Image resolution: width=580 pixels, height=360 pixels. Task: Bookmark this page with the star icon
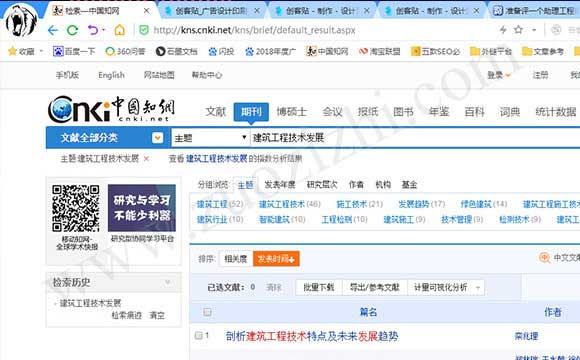pyautogui.click(x=518, y=30)
